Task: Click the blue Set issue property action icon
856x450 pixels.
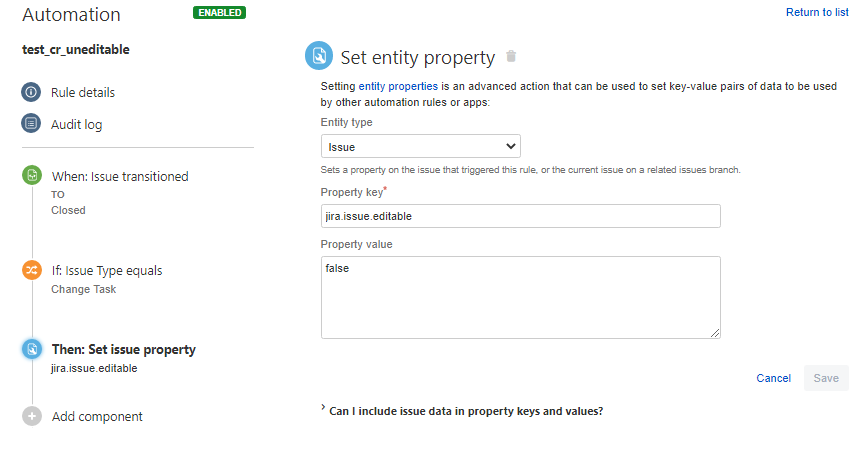Action: [x=32, y=349]
